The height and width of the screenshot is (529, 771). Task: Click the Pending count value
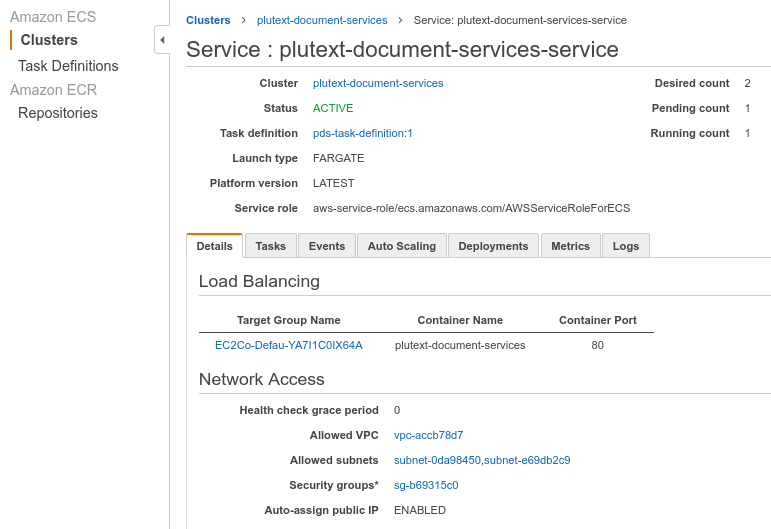[747, 108]
